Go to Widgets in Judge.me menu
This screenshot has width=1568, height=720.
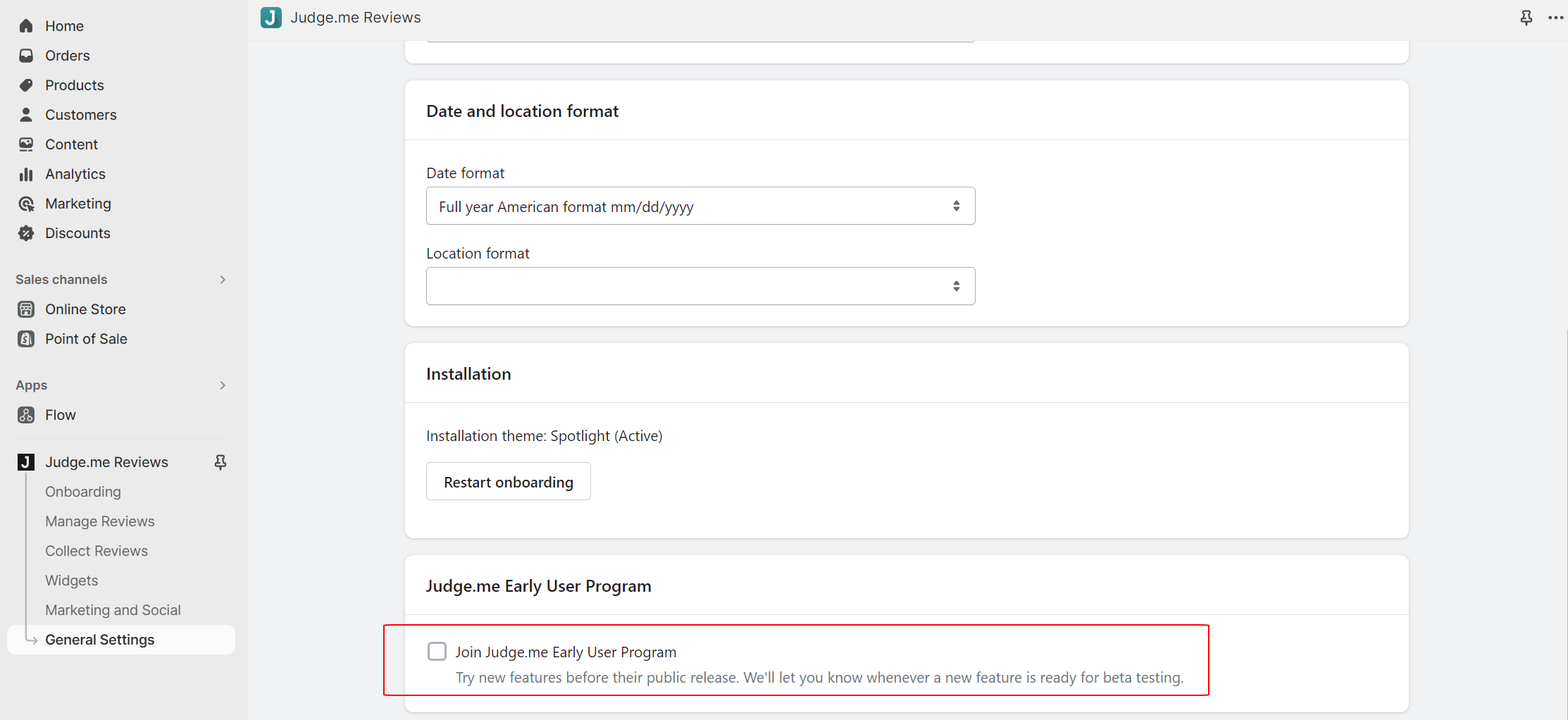tap(71, 581)
